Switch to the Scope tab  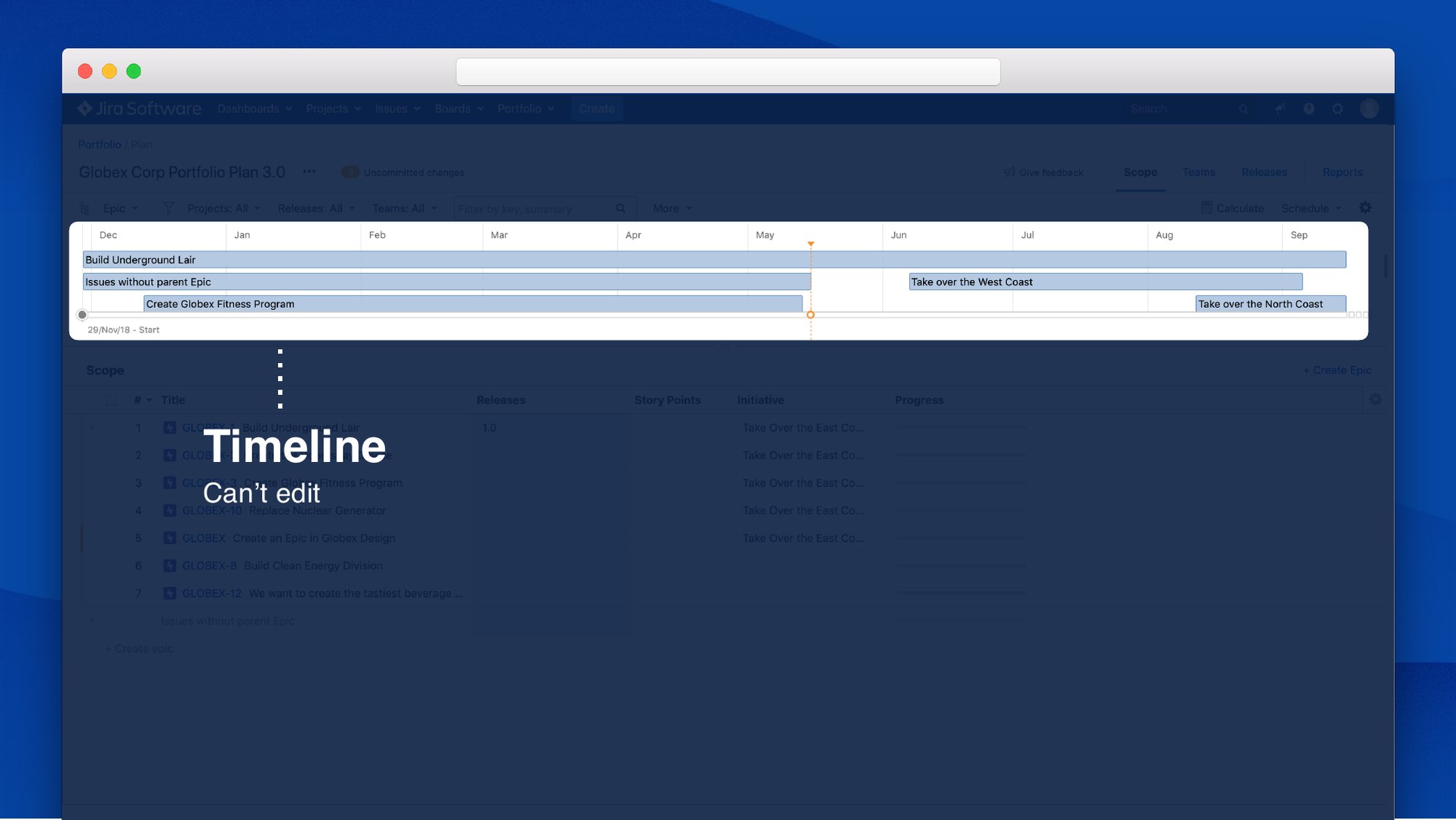tap(1140, 172)
